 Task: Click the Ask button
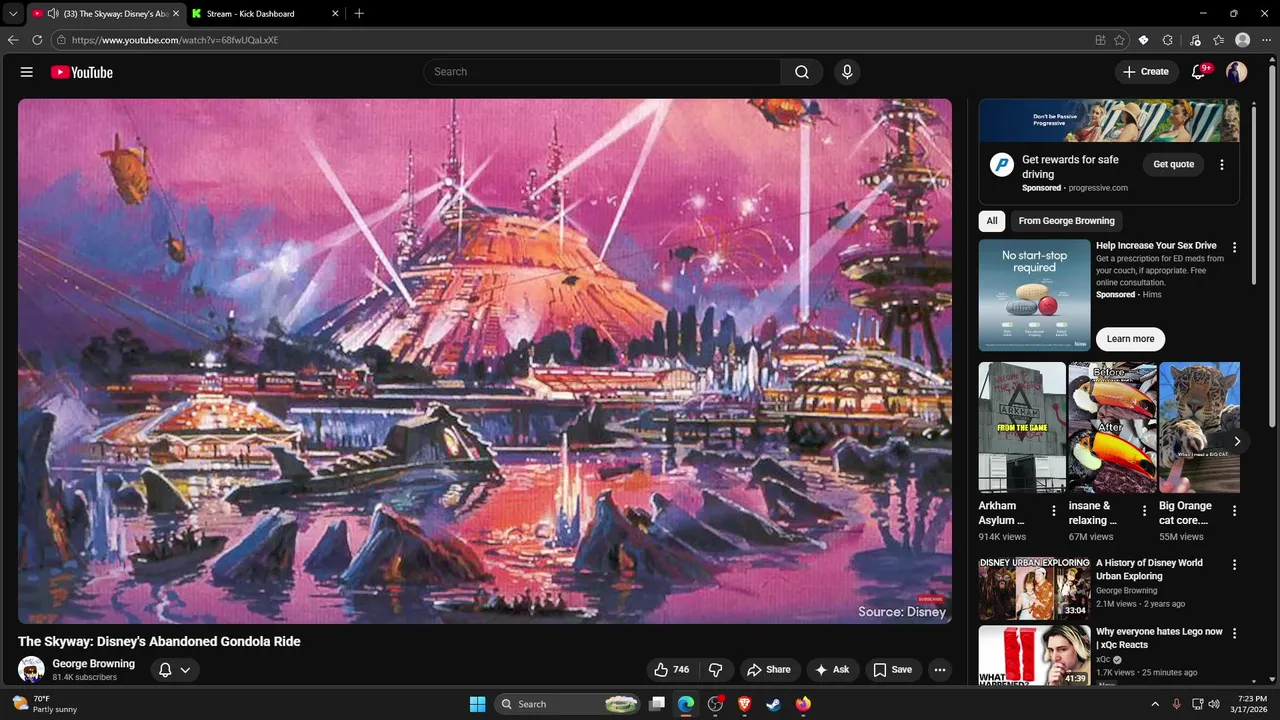[x=832, y=670]
